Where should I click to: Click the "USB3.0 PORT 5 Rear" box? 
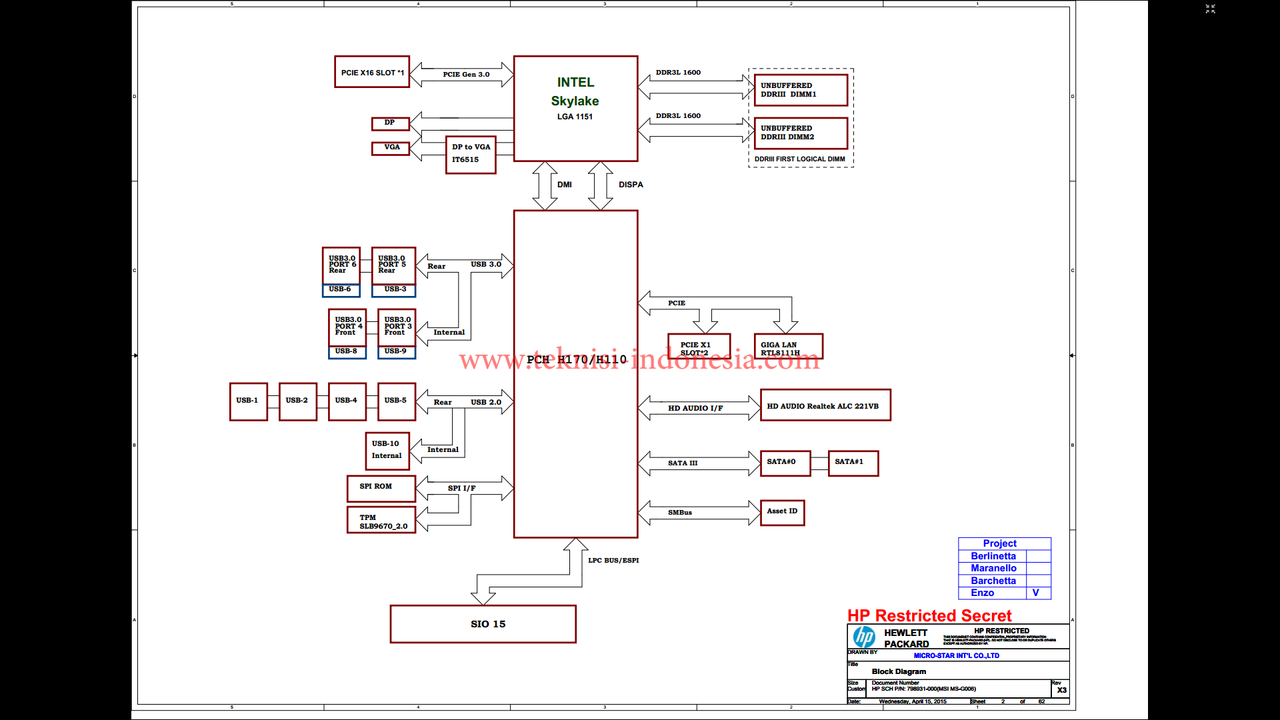coord(393,265)
